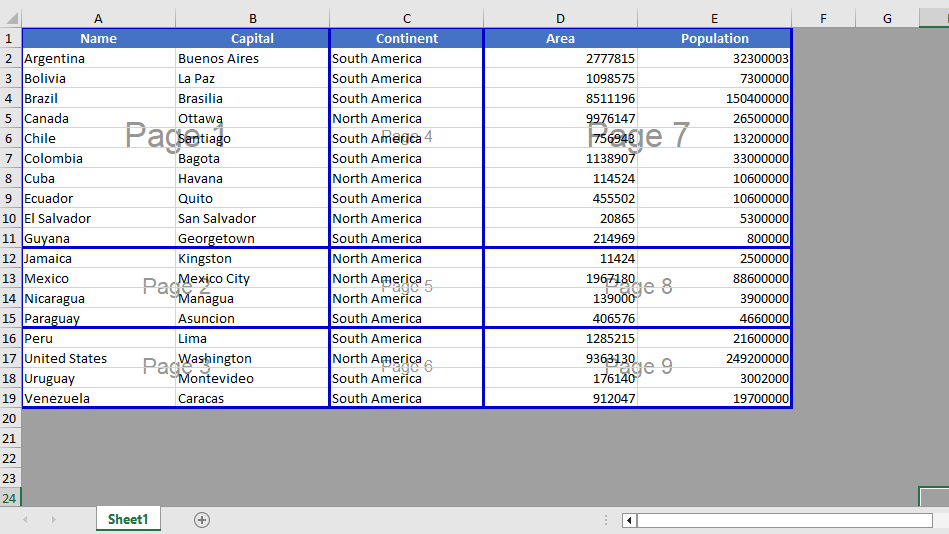Select row 19 header
949x534 pixels.
pos(10,398)
